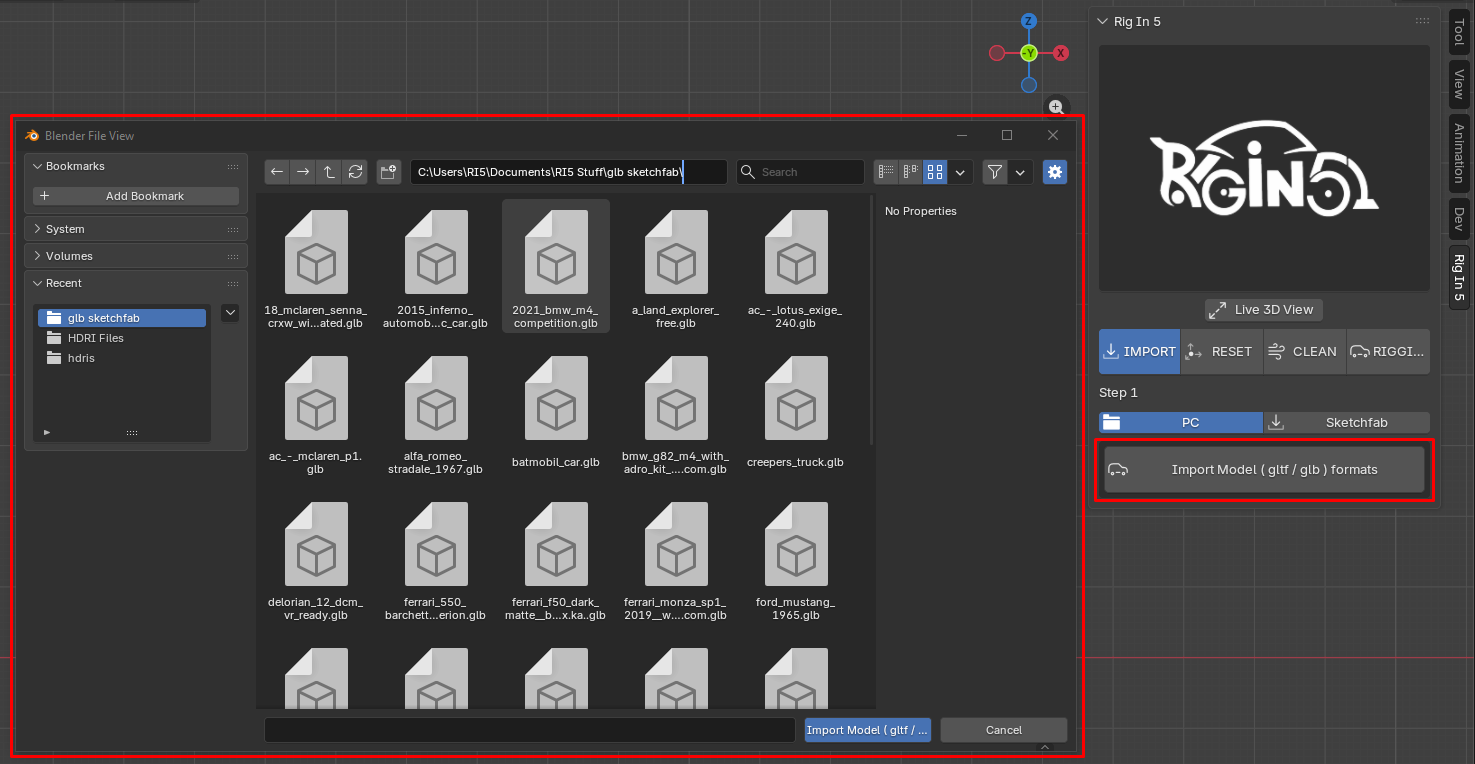
Task: Select creepers_truck.glb file
Action: click(x=796, y=414)
